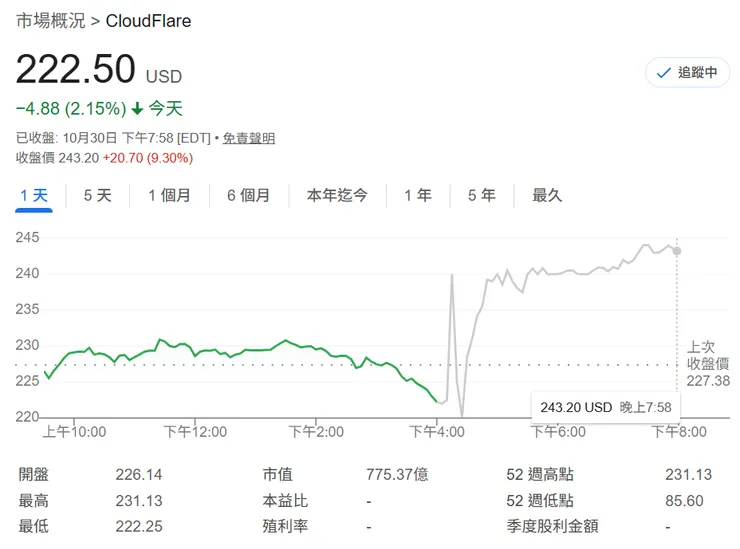
Task: Click the 下午2:00 axis label
Action: (x=316, y=431)
